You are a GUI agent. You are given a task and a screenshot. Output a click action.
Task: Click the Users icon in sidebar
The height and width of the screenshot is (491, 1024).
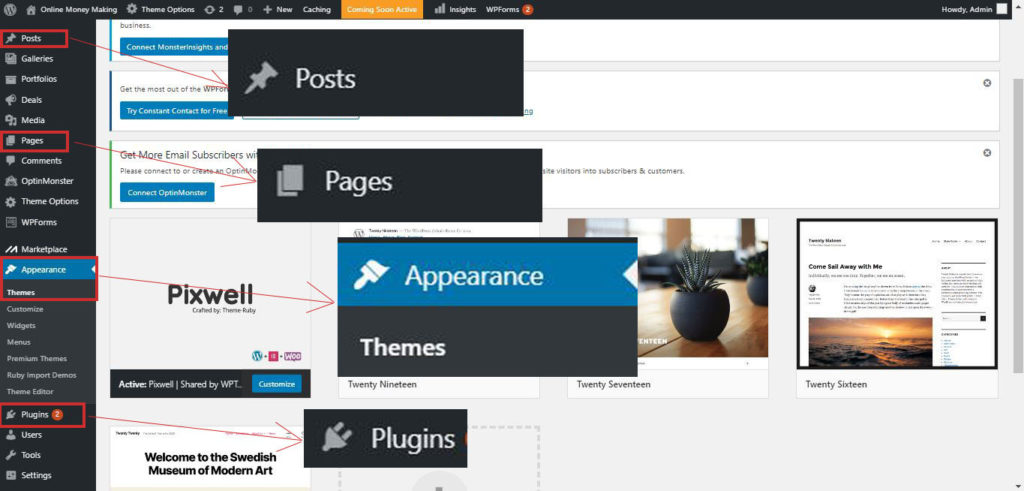(x=11, y=435)
